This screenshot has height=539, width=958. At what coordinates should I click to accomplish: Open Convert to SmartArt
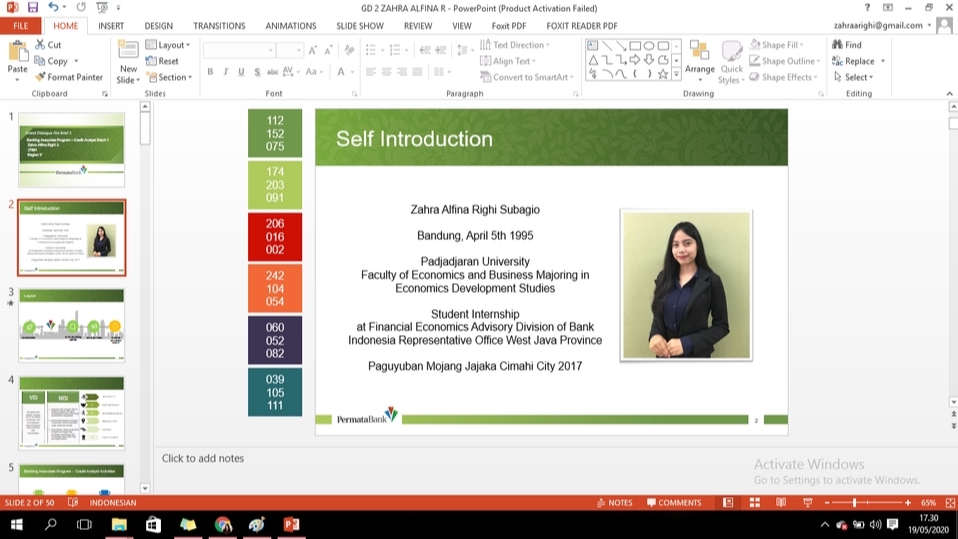(x=527, y=77)
